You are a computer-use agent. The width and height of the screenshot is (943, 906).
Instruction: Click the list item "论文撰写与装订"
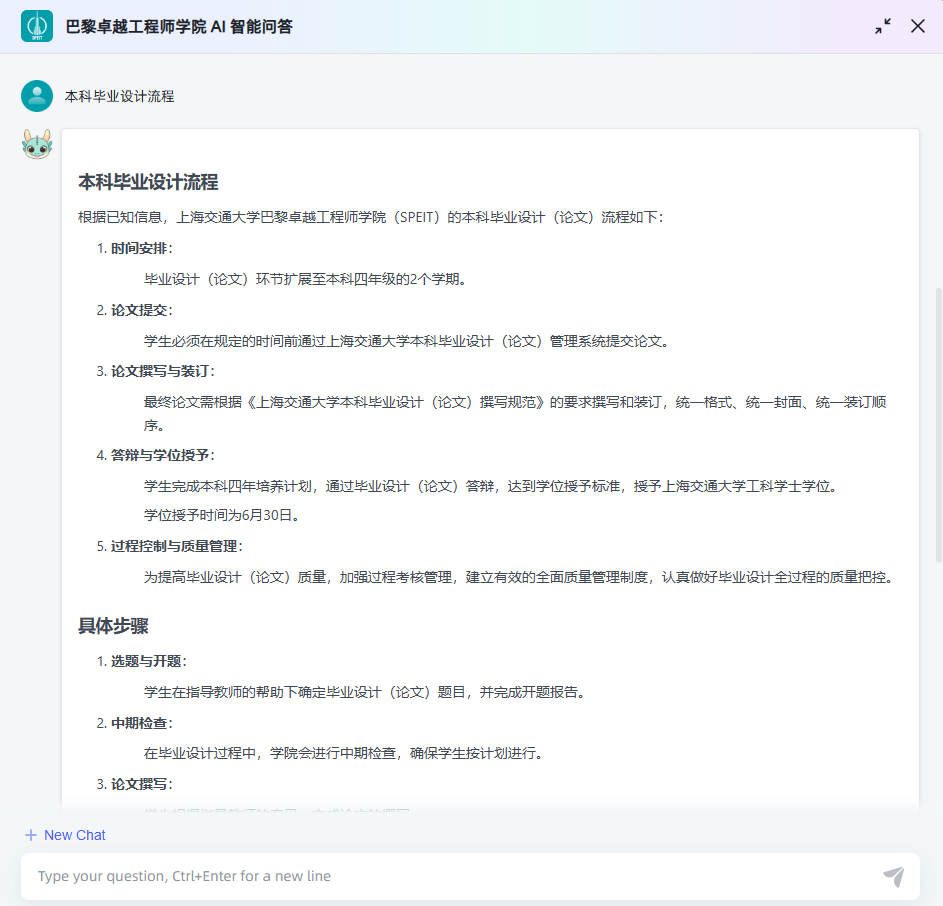[x=162, y=371]
